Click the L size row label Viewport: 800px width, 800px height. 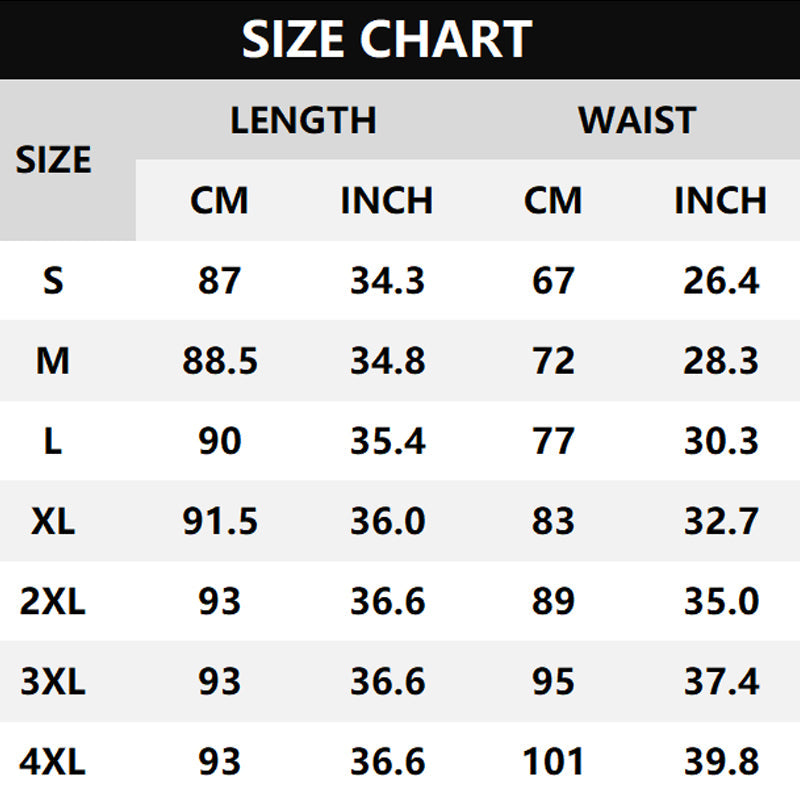click(53, 441)
